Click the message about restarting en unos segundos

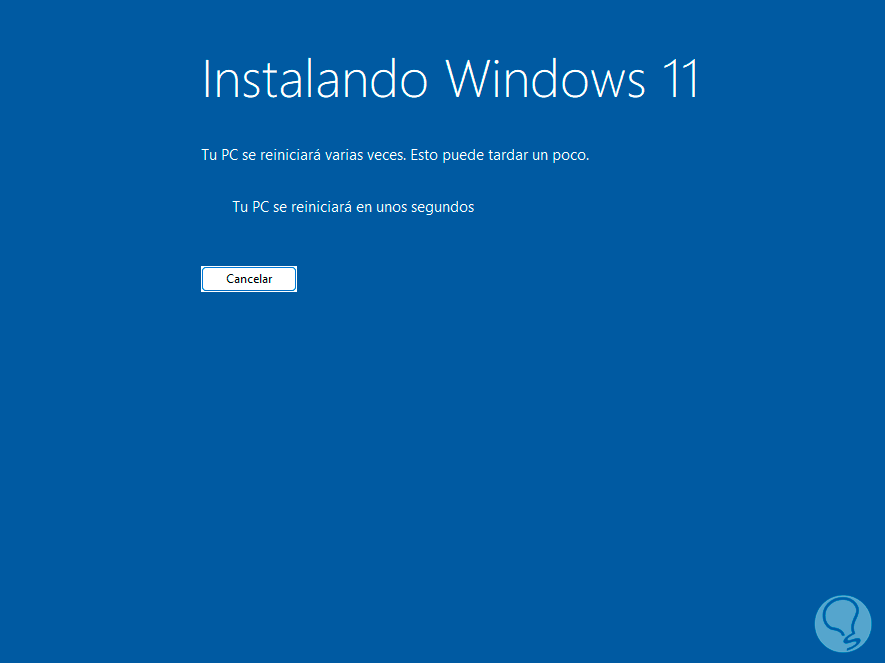click(353, 207)
